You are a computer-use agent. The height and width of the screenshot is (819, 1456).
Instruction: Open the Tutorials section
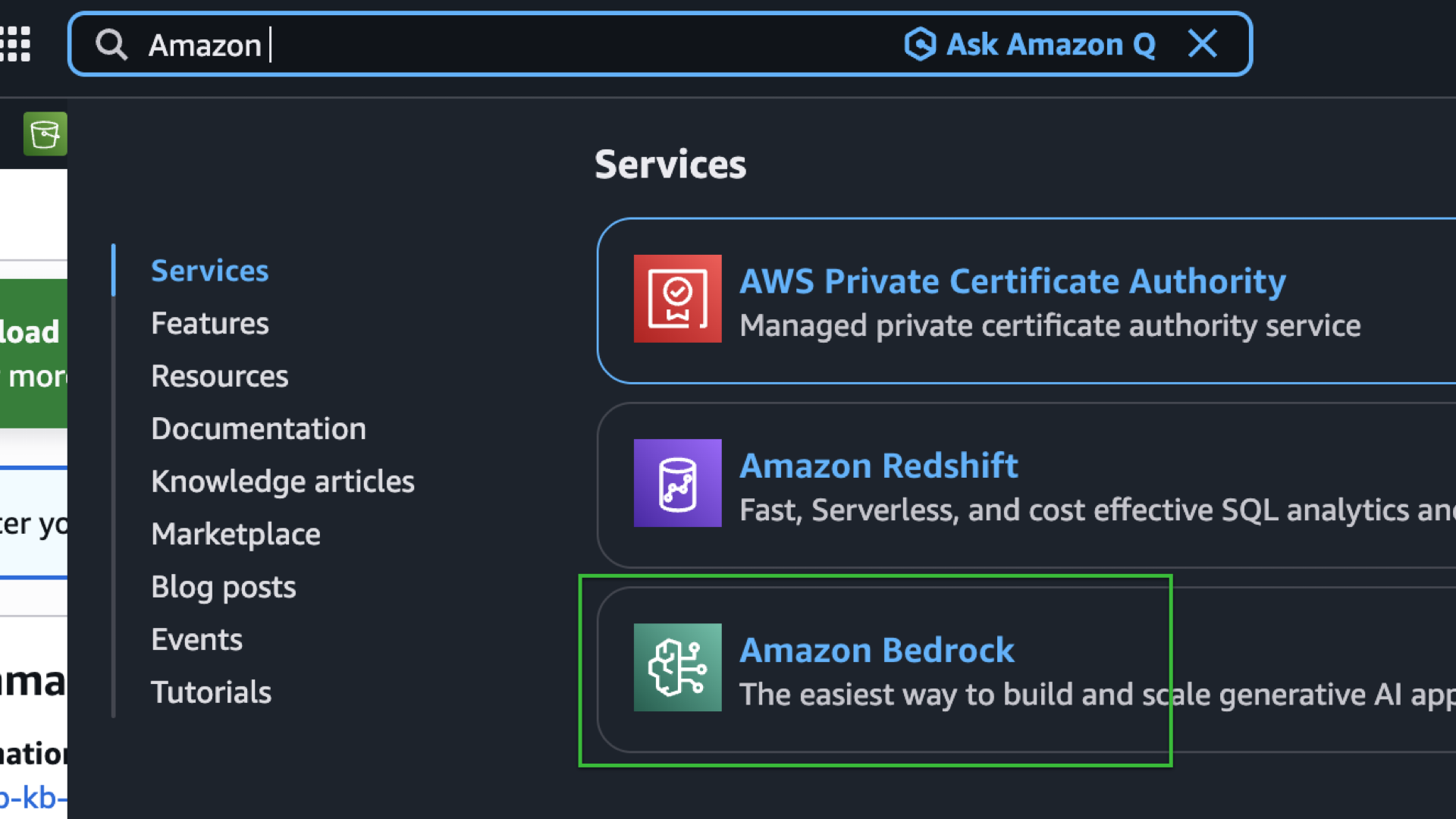point(211,692)
